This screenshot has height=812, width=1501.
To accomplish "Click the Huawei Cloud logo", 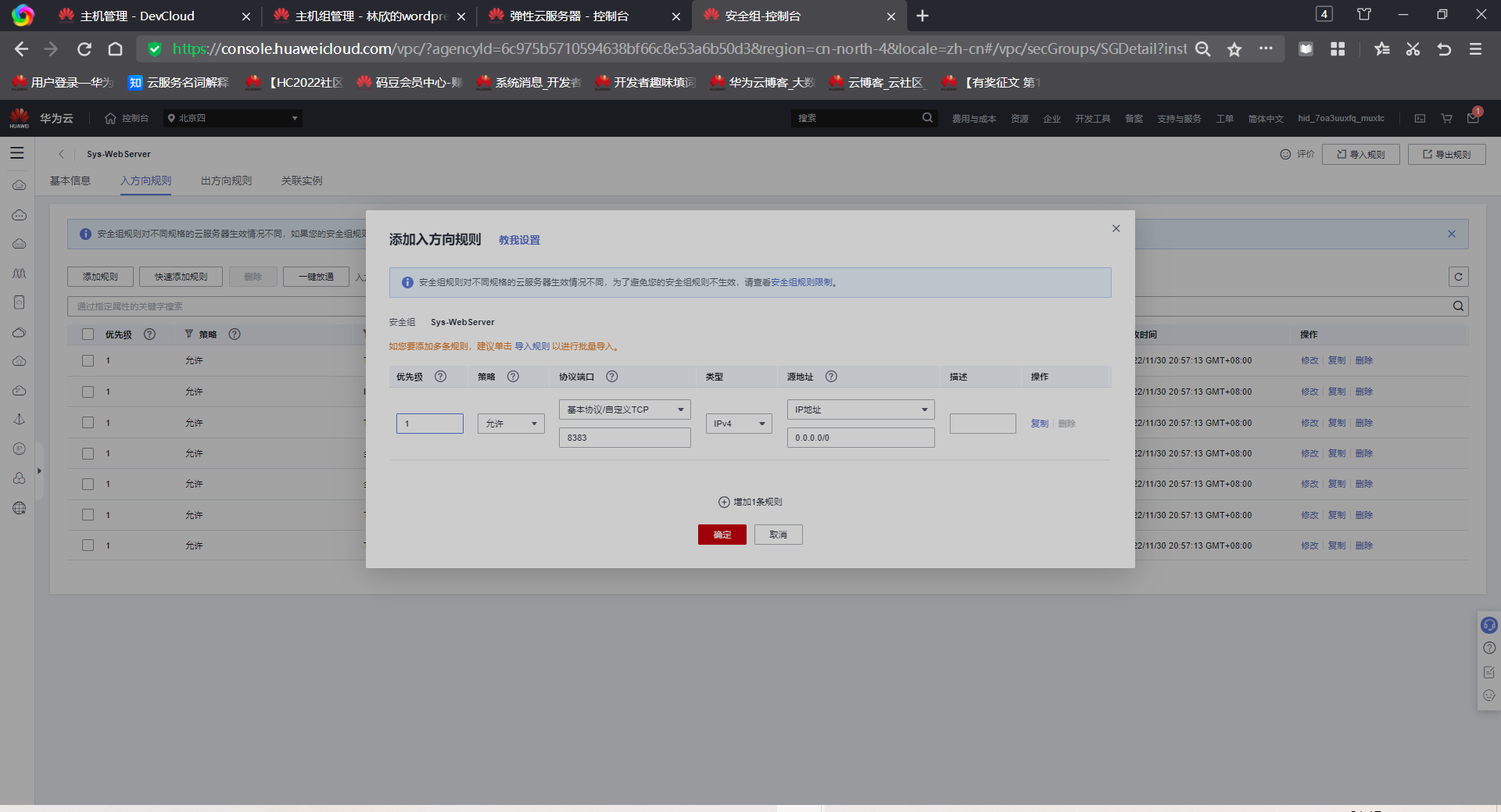I will click(20, 118).
